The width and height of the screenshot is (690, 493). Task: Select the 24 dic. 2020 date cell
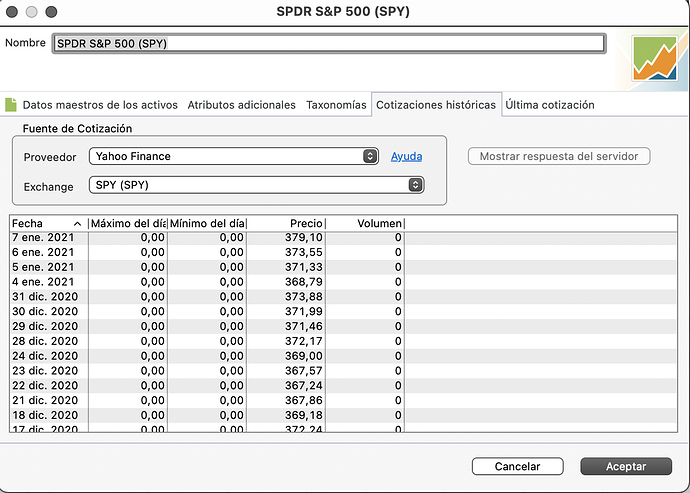point(45,356)
